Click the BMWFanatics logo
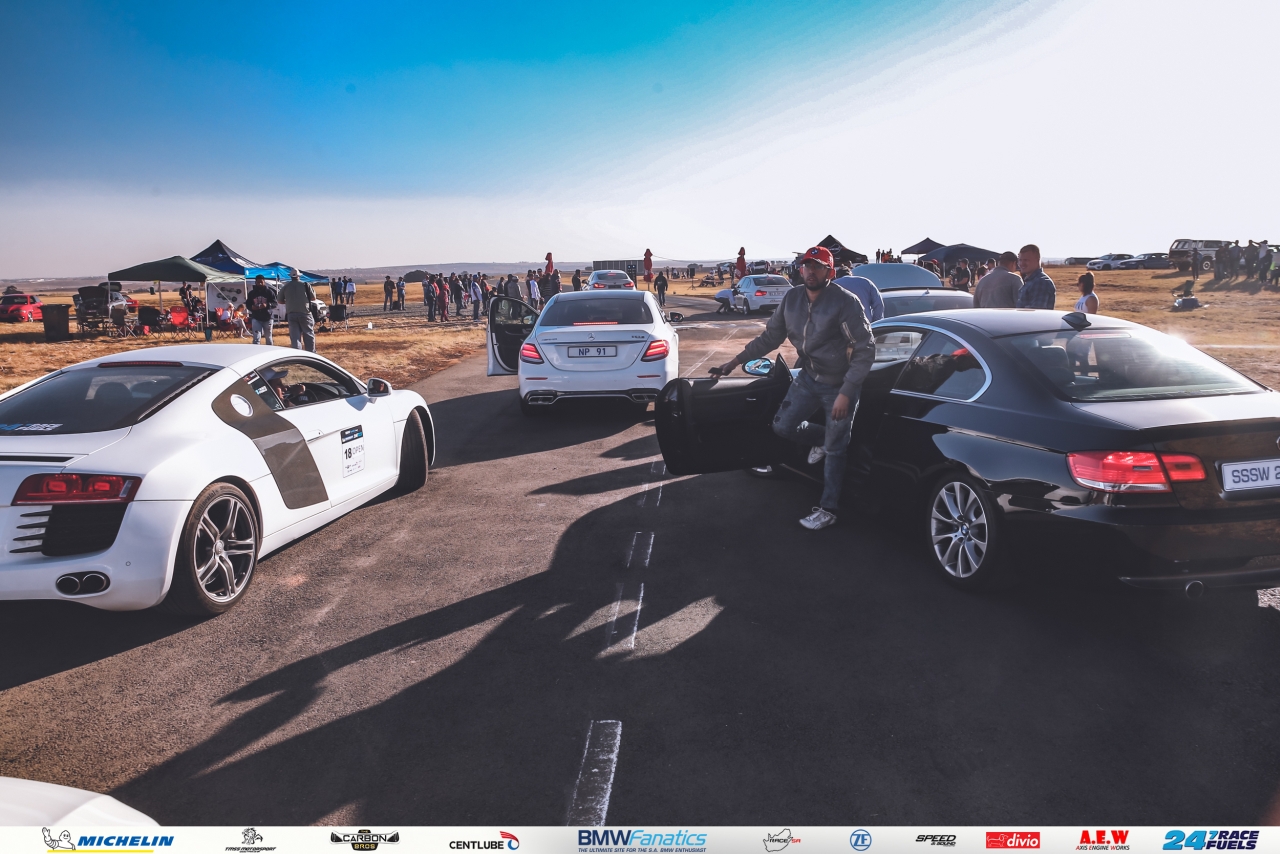The width and height of the screenshot is (1280, 854). tap(642, 840)
